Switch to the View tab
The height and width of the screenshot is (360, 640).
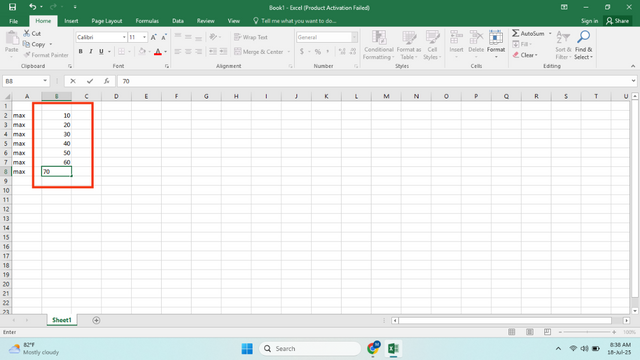233,21
